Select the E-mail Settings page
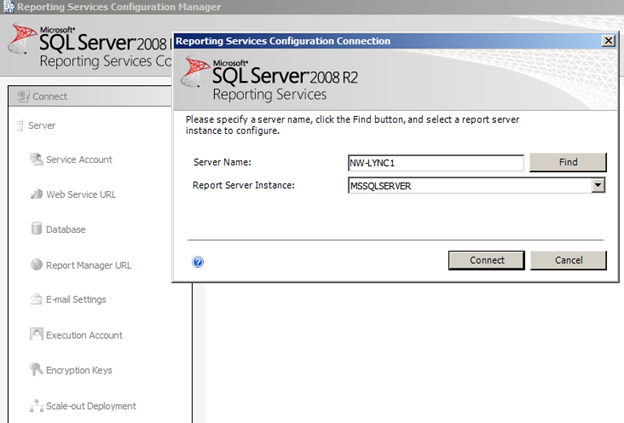624x423 pixels. coord(76,299)
